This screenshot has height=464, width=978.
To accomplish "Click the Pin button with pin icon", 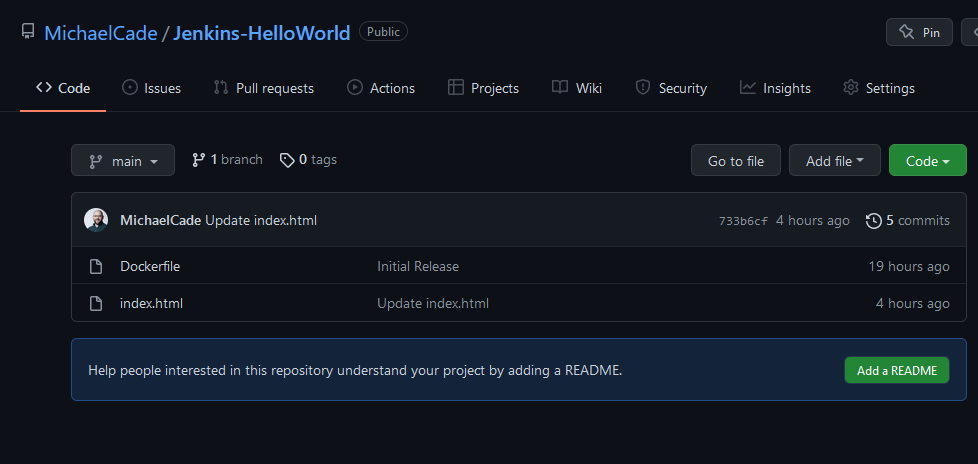I will (918, 32).
